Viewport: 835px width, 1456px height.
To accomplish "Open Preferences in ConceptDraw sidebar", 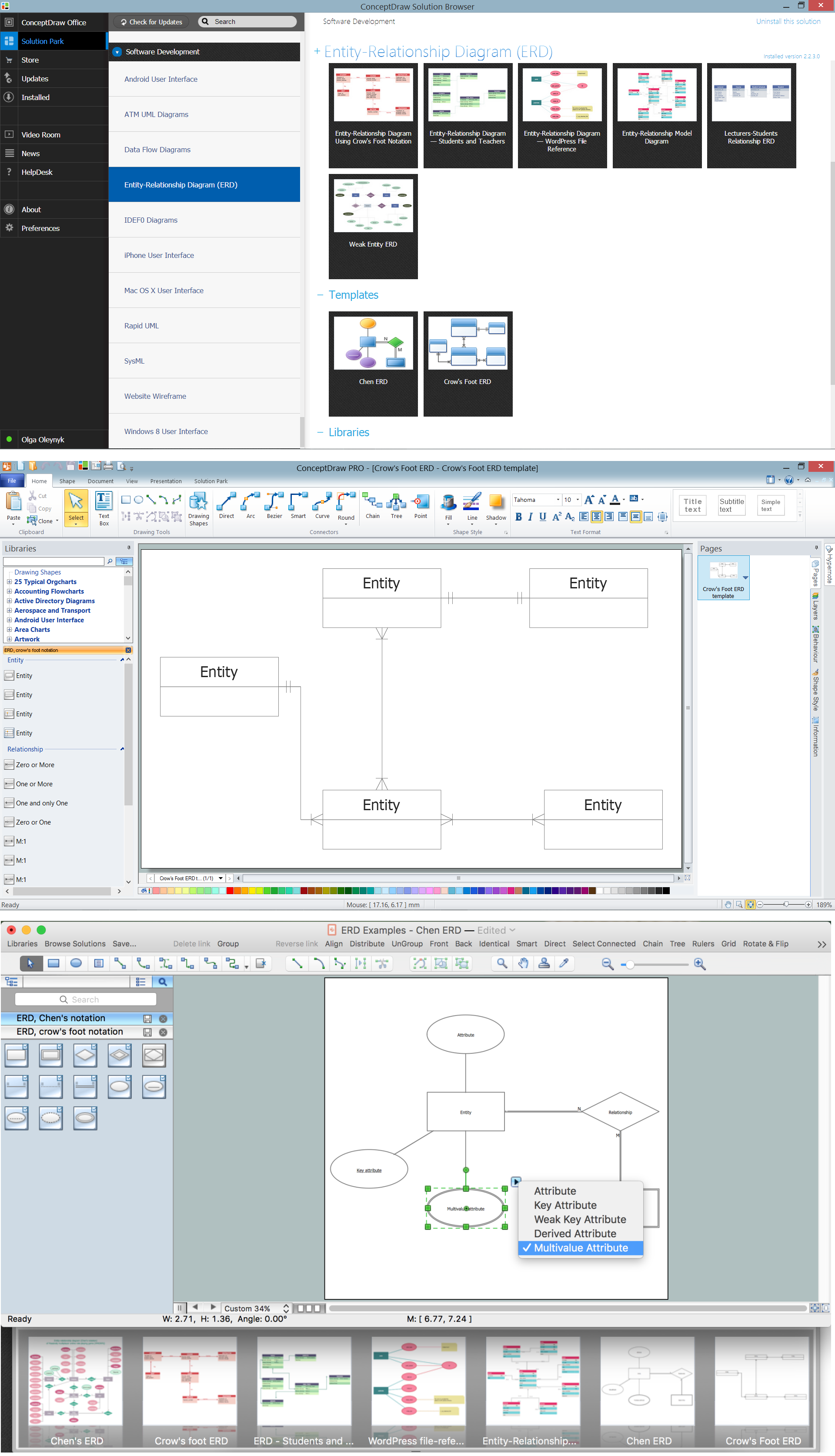I will point(40,228).
